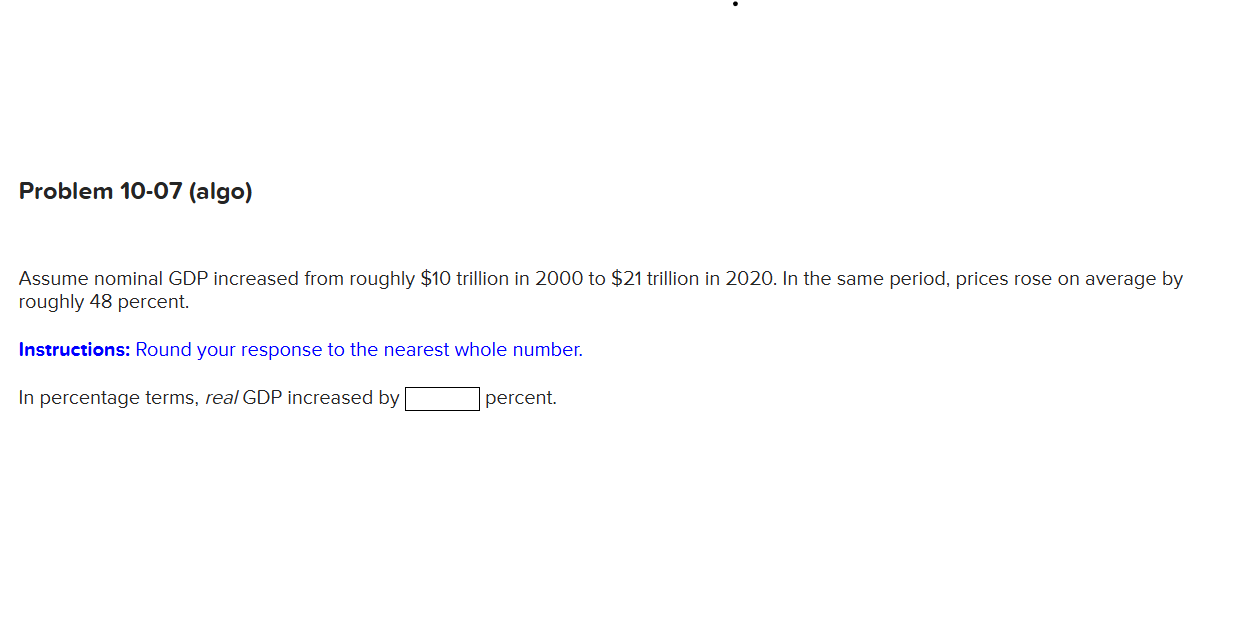The image size is (1236, 629).
Task: Click inside the box before the word percent
Action: [x=441, y=398]
